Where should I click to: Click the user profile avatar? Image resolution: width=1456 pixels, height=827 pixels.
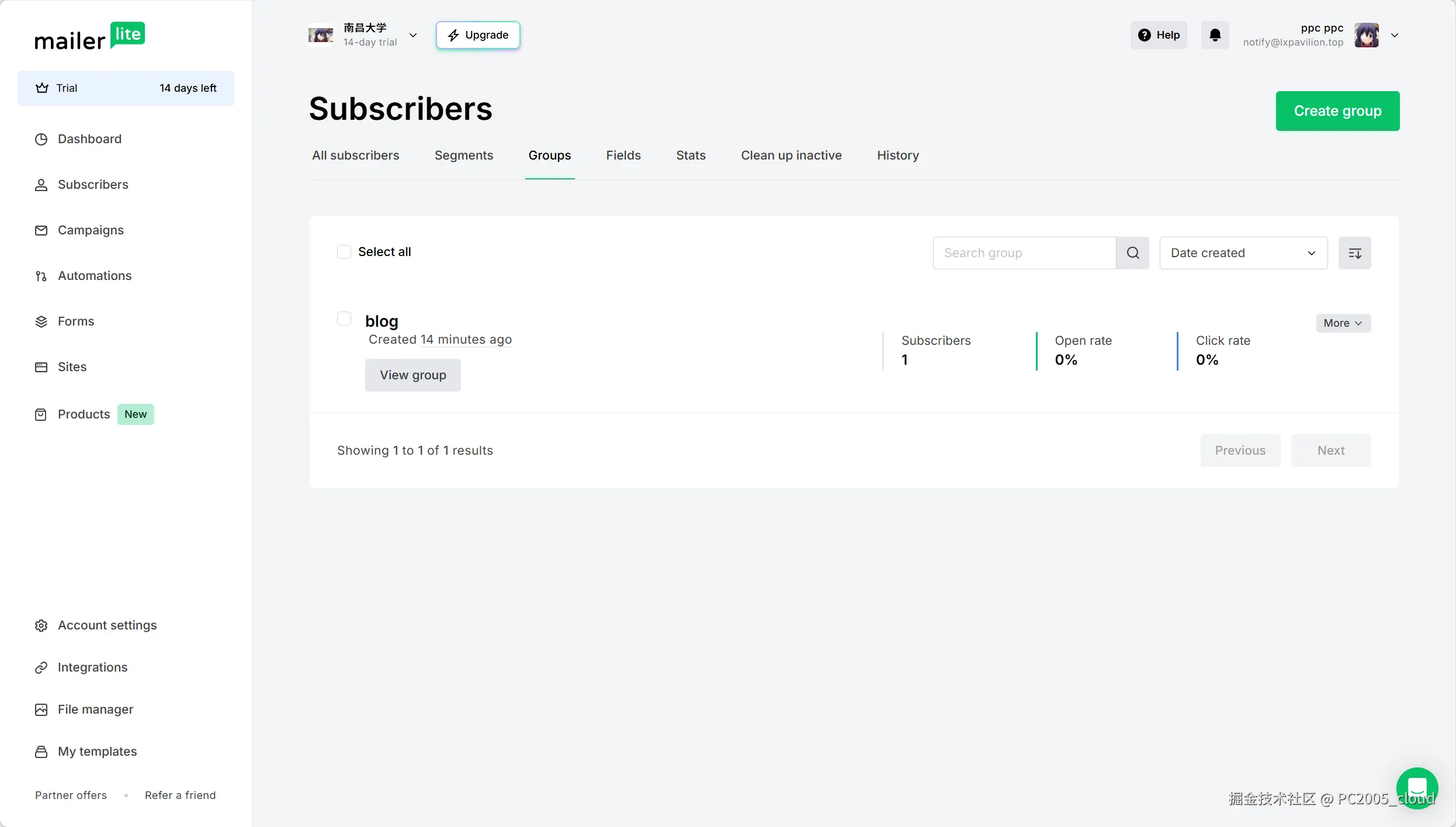(x=1367, y=35)
